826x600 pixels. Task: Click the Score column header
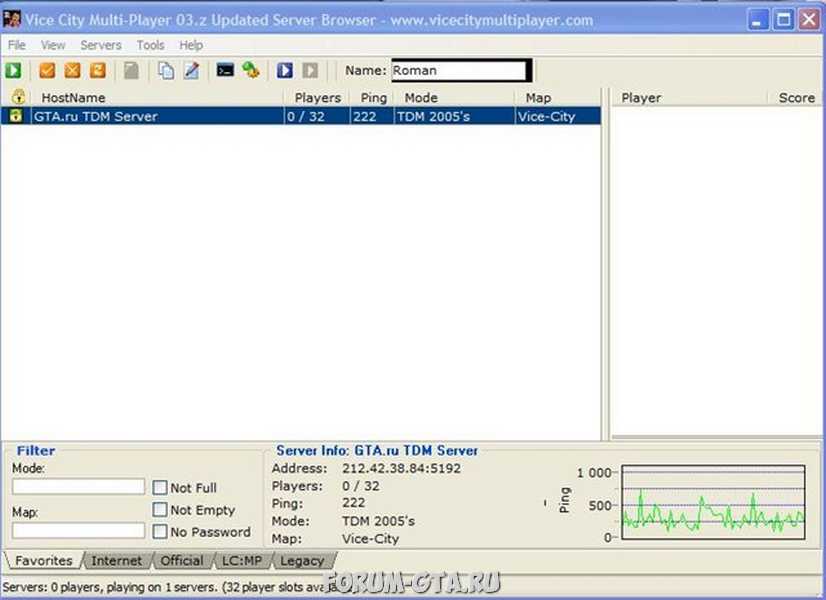pyautogui.click(x=795, y=97)
